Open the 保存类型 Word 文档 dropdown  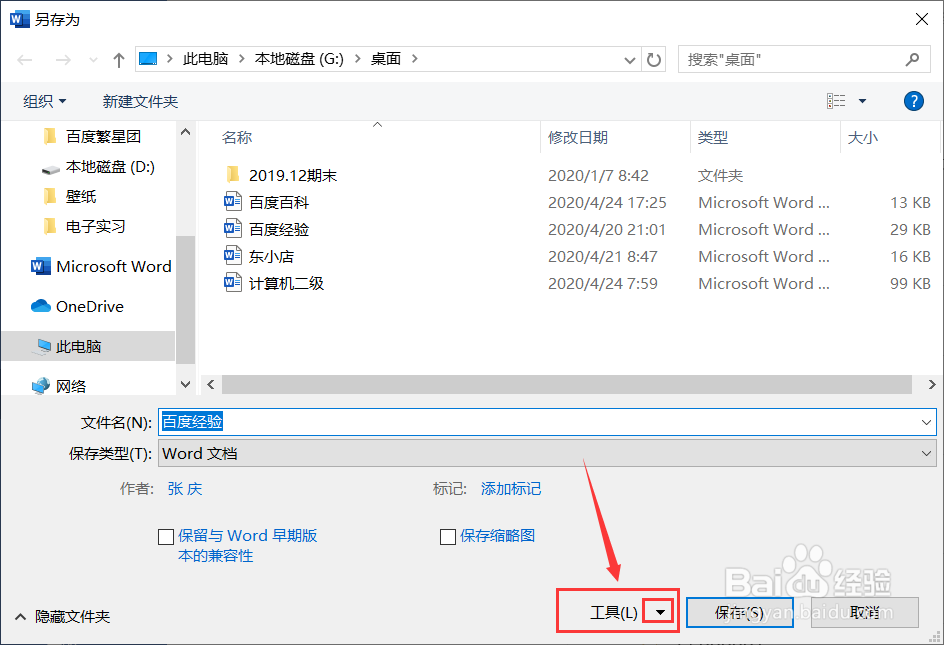[547, 453]
